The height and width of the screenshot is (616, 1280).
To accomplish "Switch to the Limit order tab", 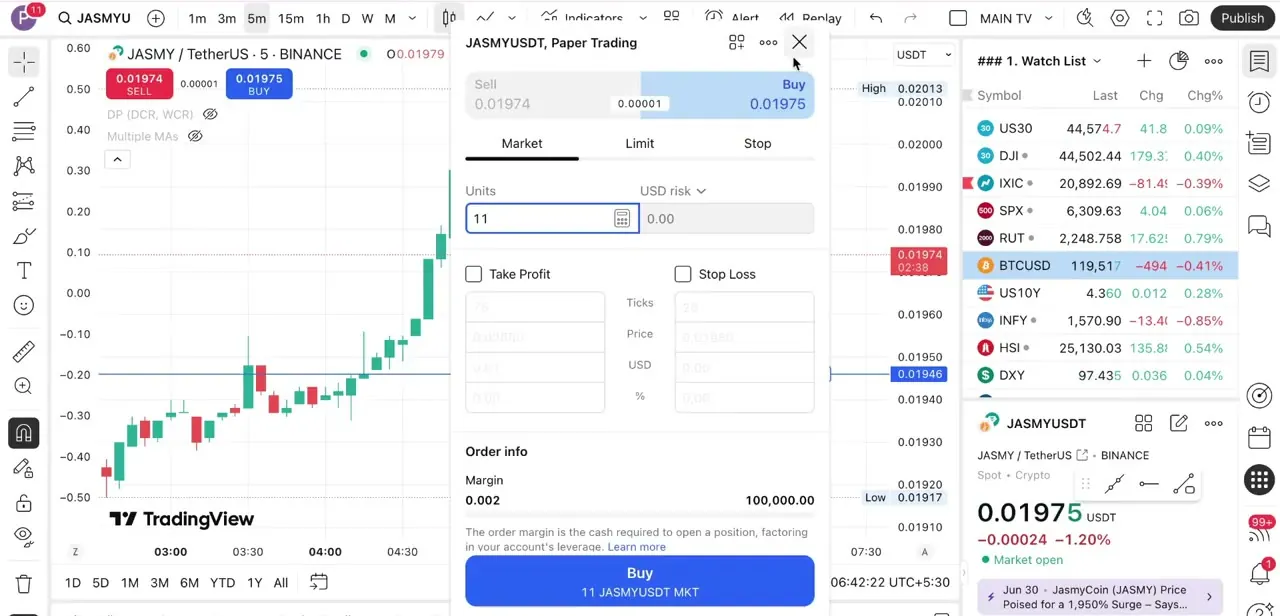I will pyautogui.click(x=640, y=144).
